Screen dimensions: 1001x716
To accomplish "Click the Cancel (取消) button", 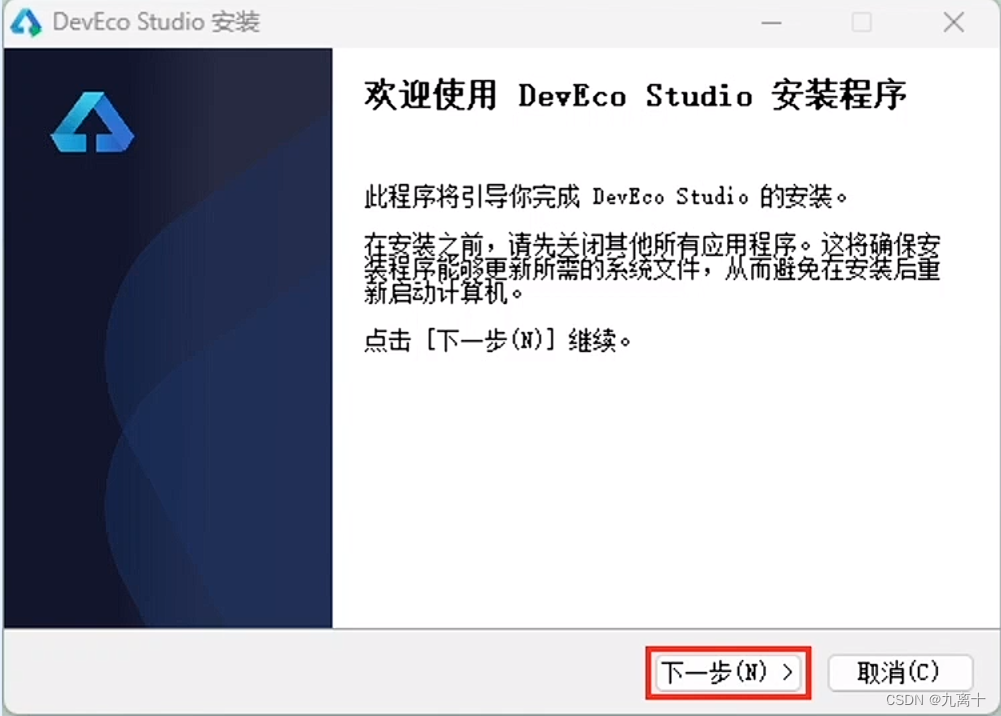I will (x=899, y=673).
